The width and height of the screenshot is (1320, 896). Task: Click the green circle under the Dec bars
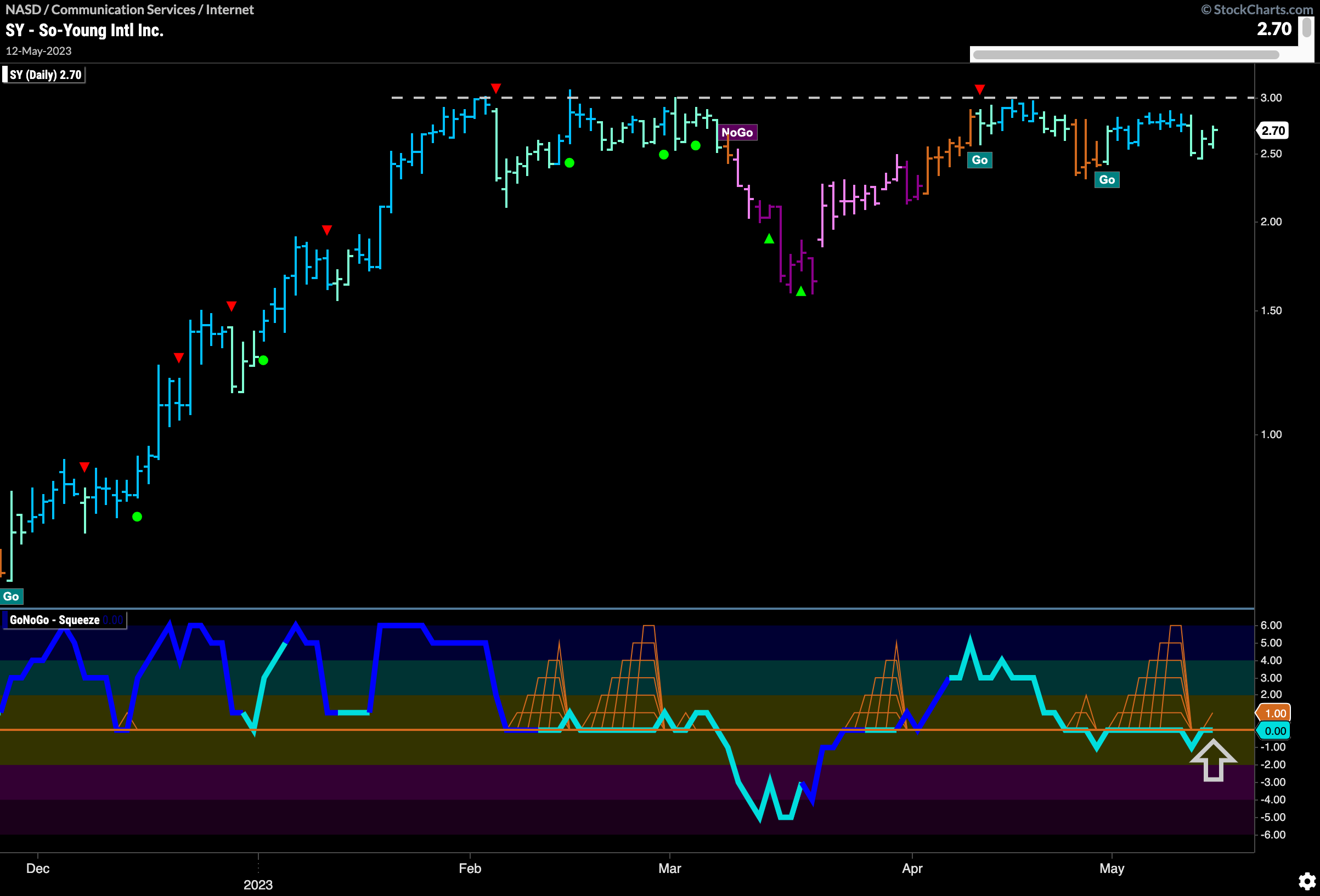pyautogui.click(x=137, y=517)
